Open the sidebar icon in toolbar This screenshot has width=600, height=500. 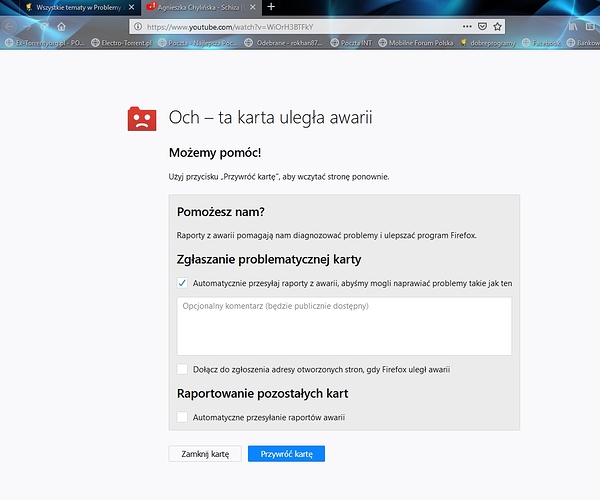(x=590, y=26)
